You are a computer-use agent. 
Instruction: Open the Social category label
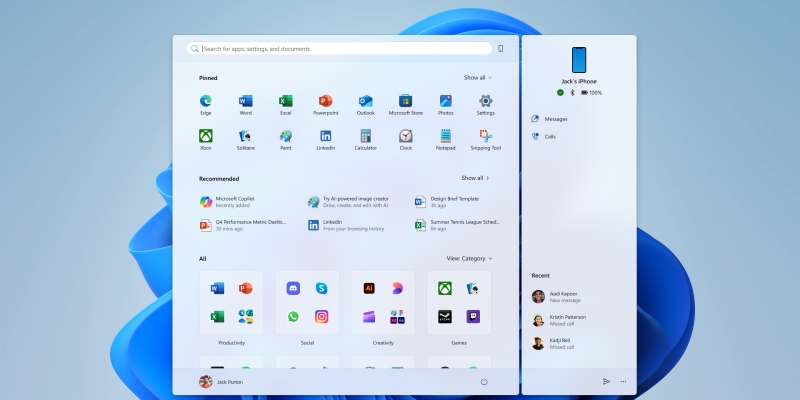(x=307, y=343)
